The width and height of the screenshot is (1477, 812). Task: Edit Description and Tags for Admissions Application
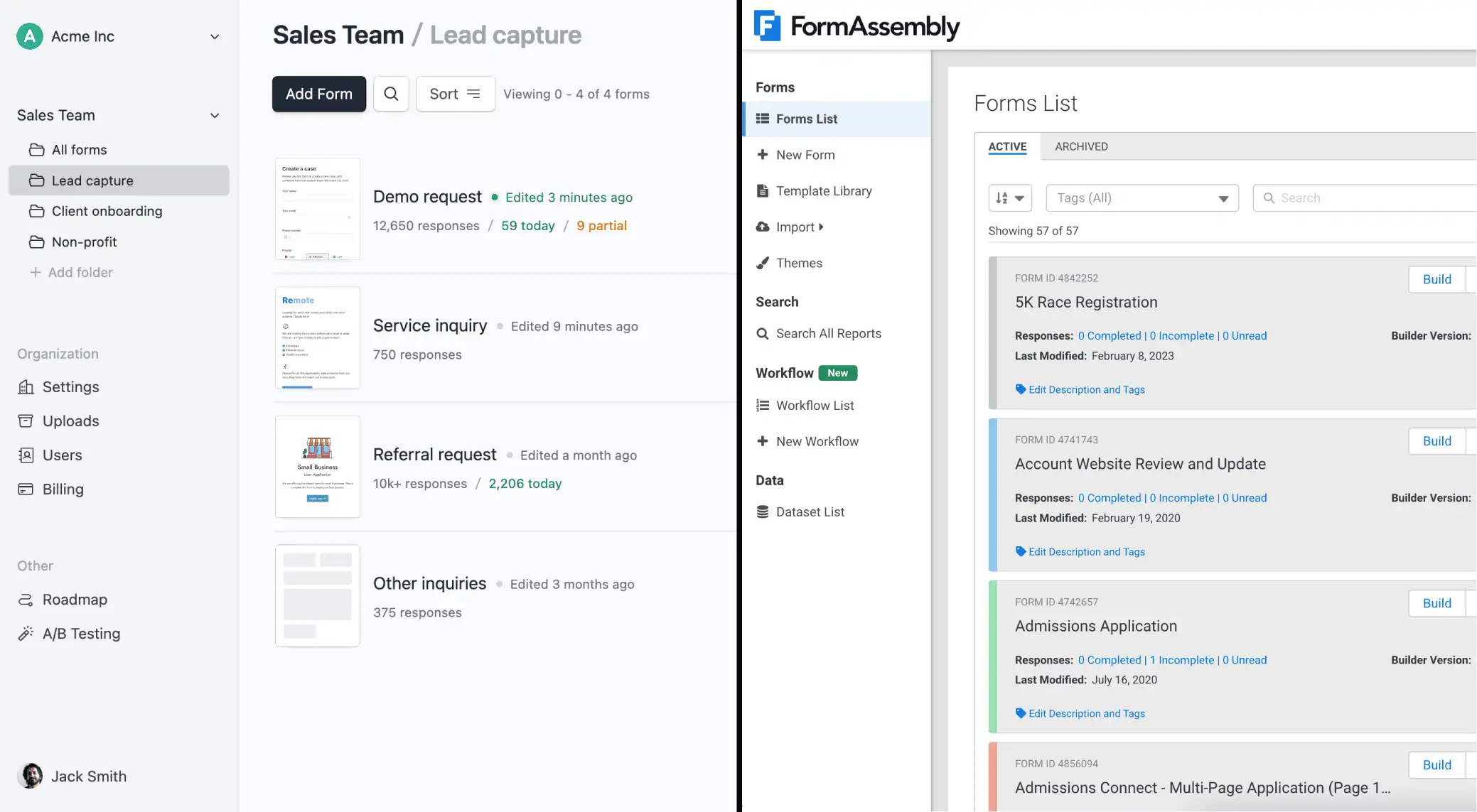[1080, 713]
